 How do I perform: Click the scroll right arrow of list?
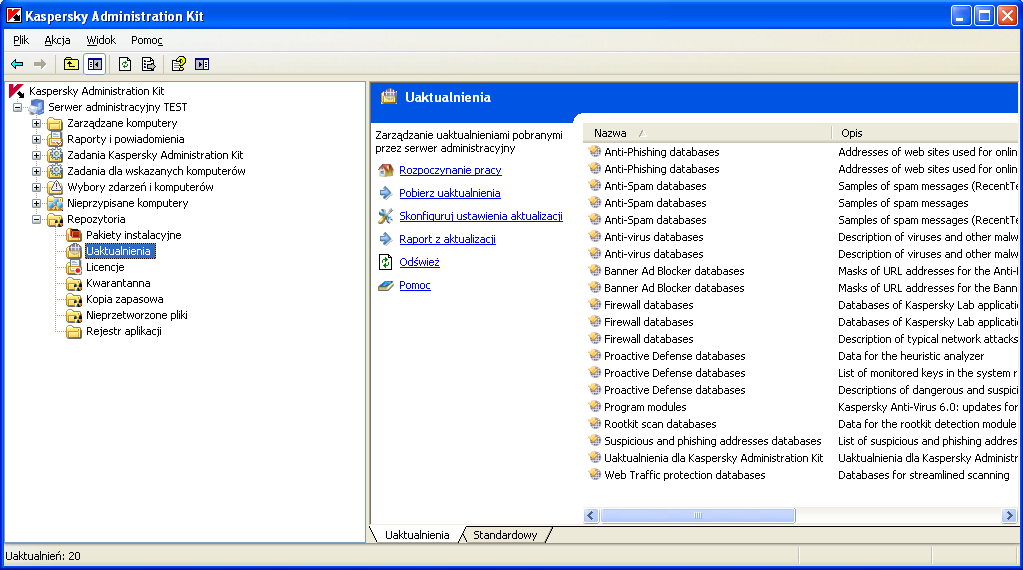pos(1009,516)
